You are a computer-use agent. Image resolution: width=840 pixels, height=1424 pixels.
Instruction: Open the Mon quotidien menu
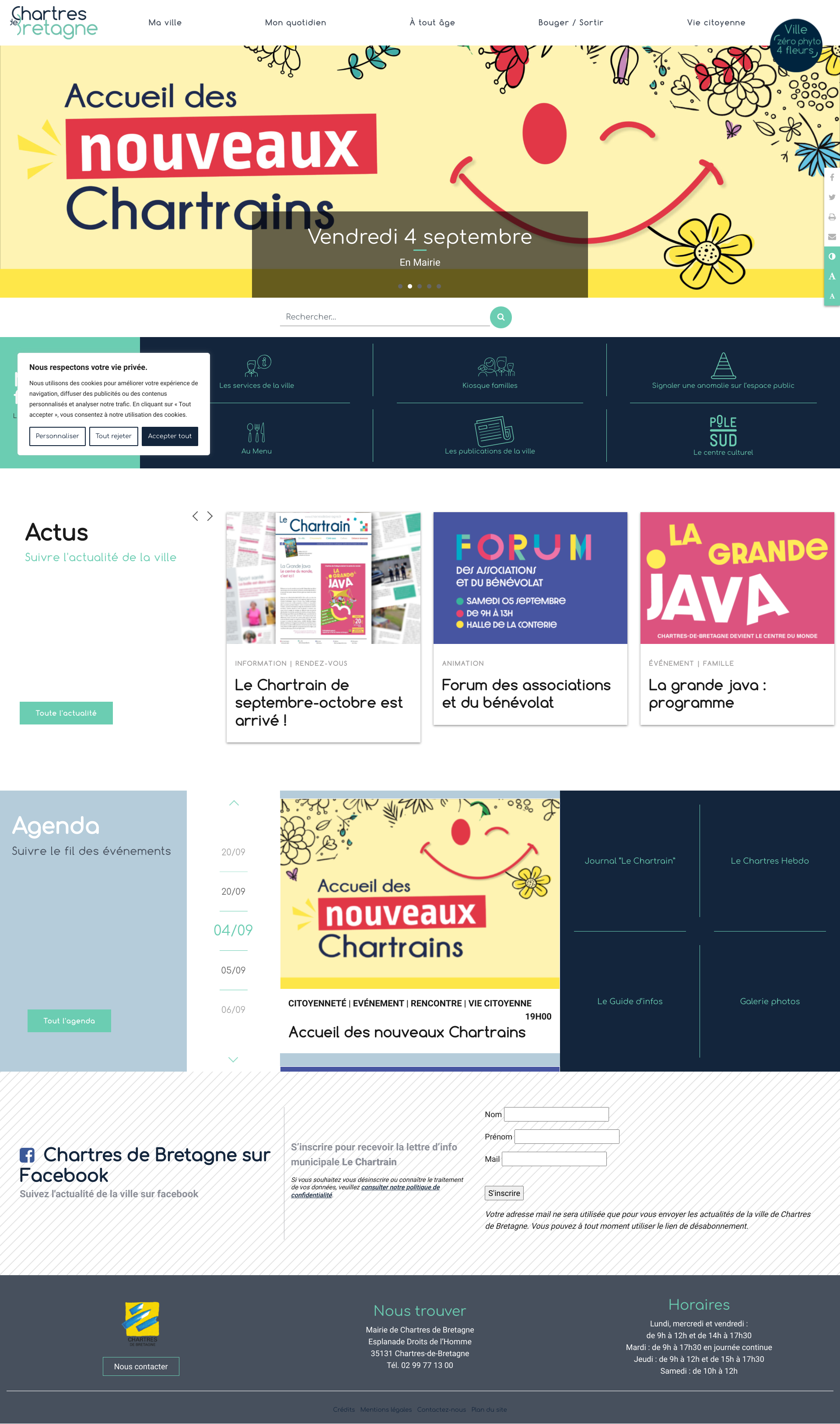point(295,23)
